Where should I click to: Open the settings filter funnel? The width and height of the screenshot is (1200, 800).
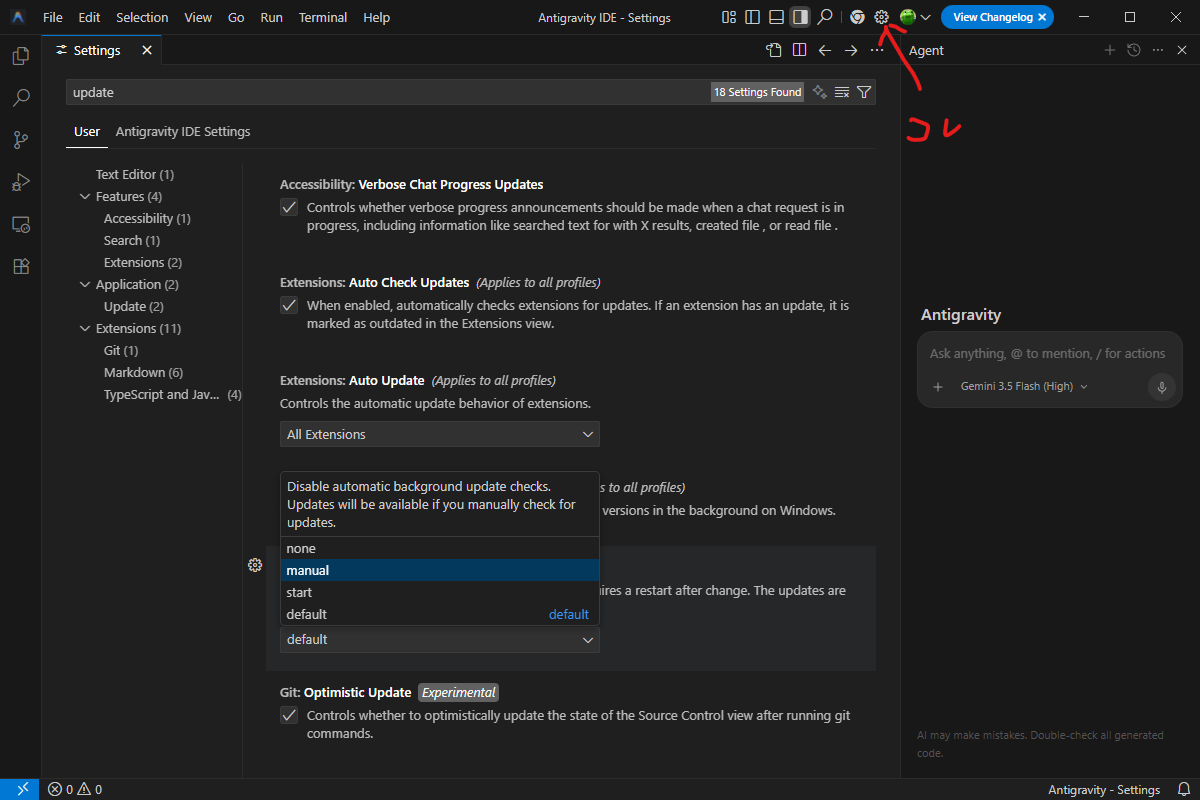pos(864,92)
